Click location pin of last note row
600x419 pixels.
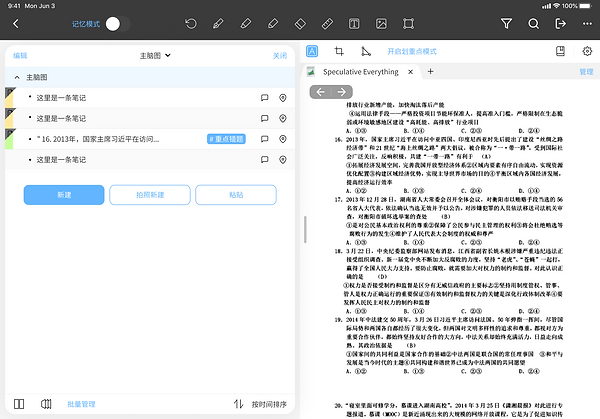283,160
